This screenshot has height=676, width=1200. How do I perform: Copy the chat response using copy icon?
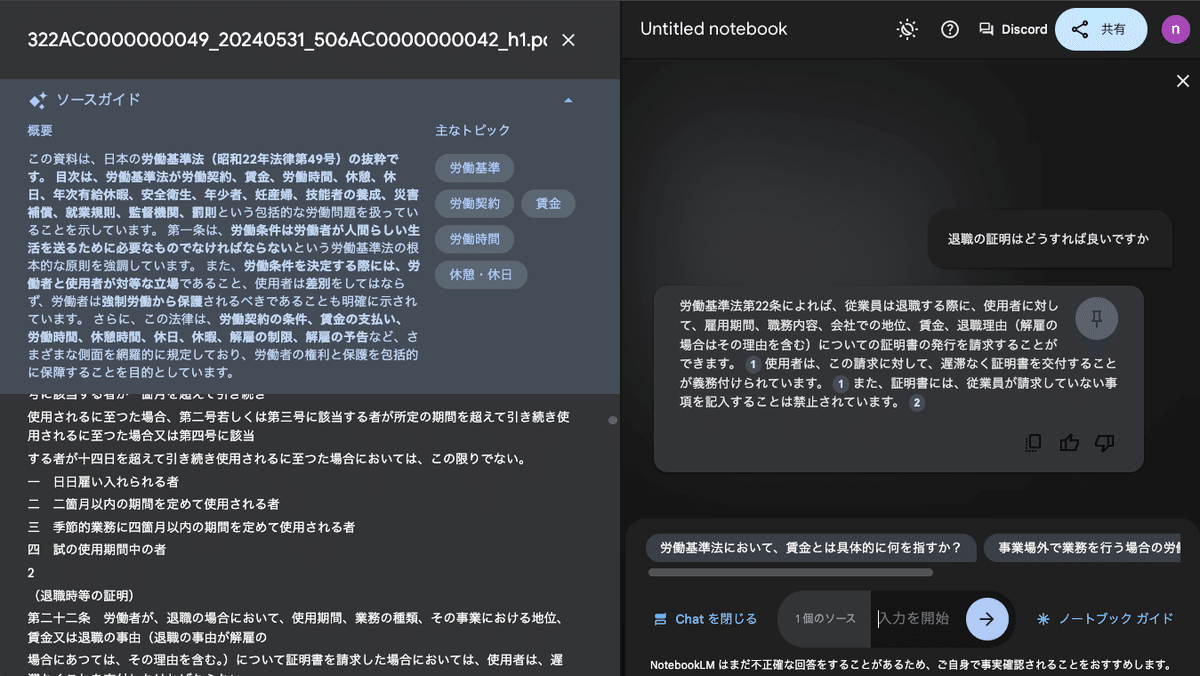click(x=1032, y=442)
